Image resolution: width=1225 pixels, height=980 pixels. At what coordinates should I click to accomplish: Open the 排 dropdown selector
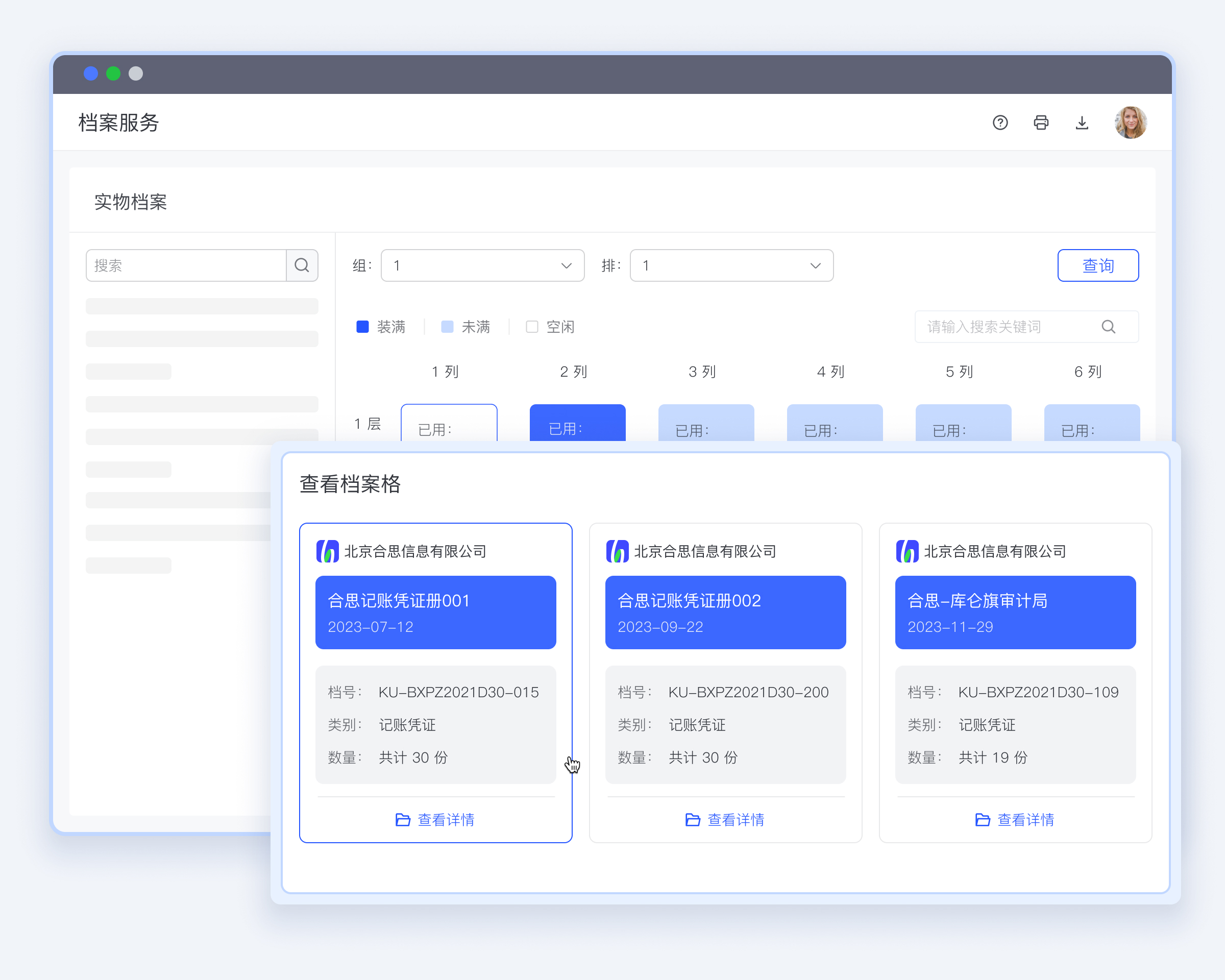click(x=731, y=265)
